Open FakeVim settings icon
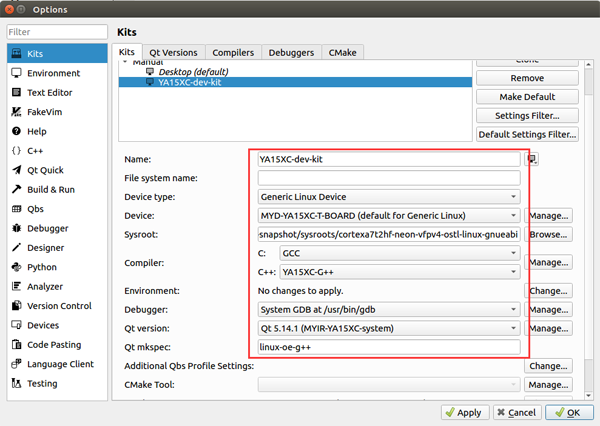The image size is (600, 426). (16, 112)
